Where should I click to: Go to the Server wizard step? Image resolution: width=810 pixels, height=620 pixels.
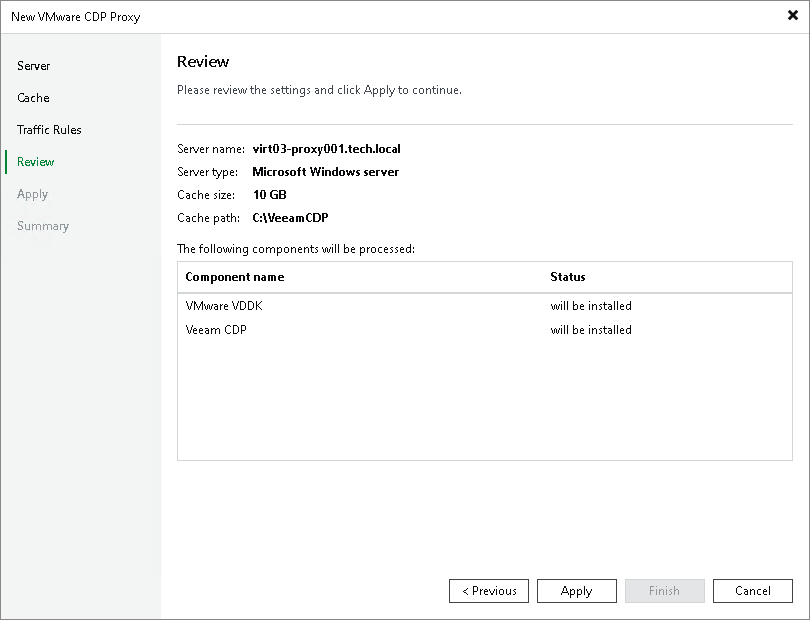34,66
